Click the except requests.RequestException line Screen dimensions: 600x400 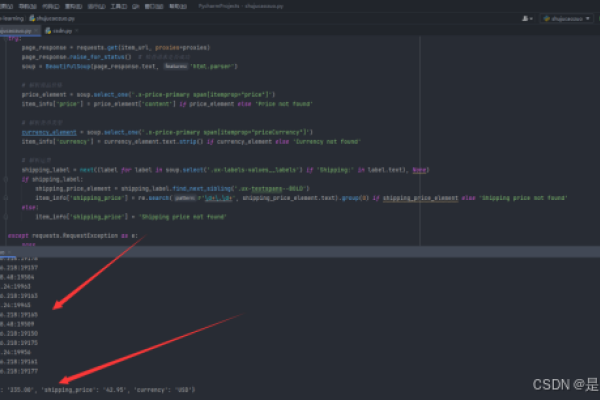pyautogui.click(x=70, y=235)
